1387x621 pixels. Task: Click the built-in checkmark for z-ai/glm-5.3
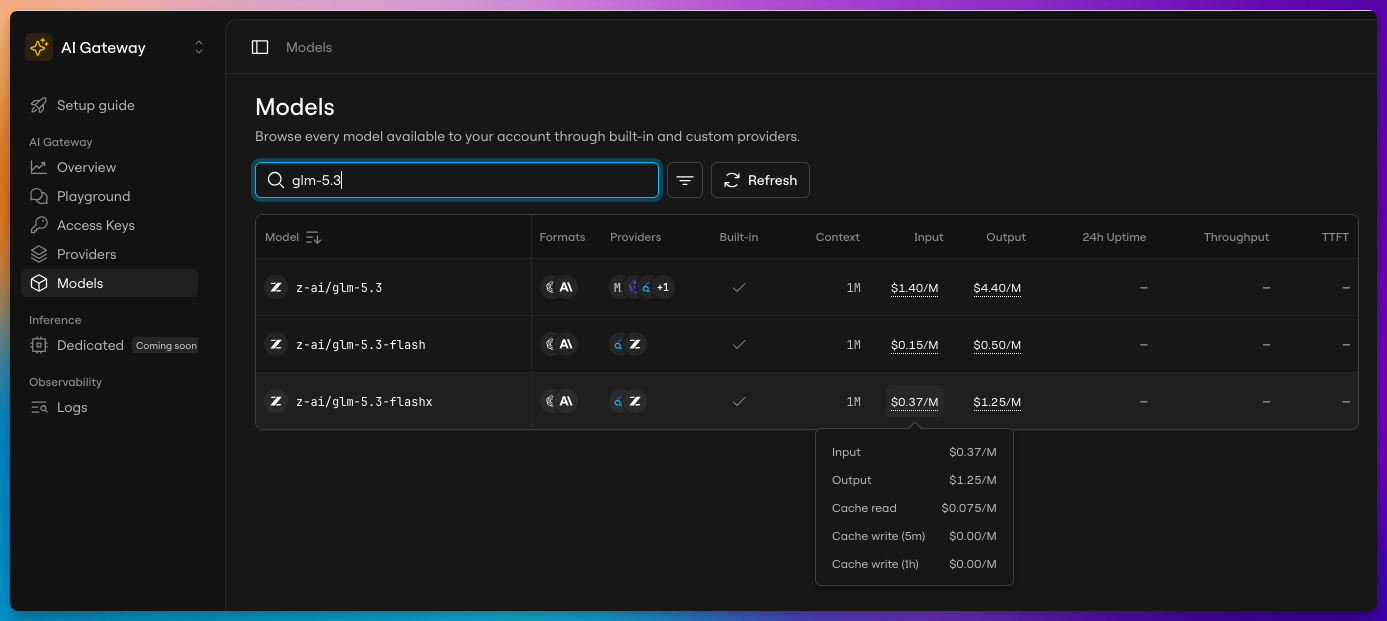click(x=739, y=288)
